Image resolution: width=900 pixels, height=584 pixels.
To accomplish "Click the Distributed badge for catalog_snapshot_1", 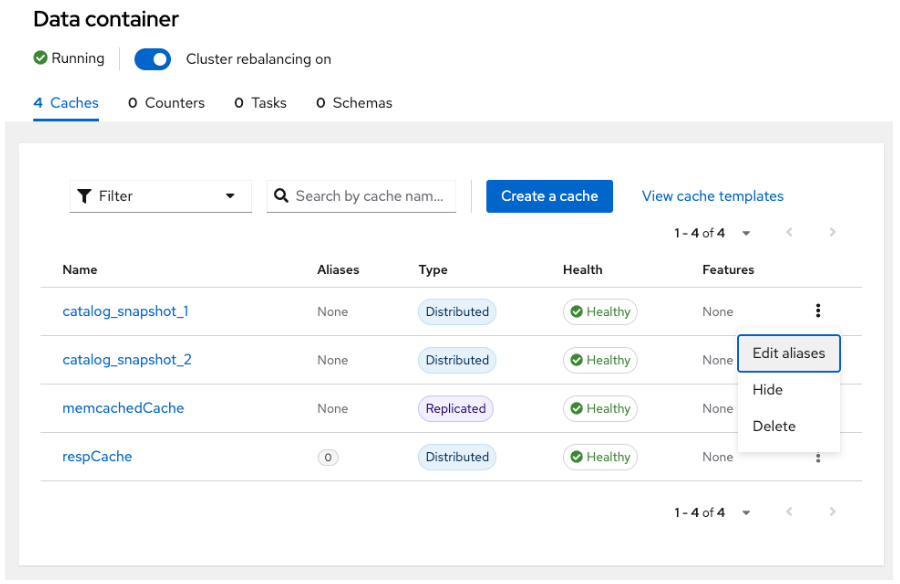I will (457, 312).
